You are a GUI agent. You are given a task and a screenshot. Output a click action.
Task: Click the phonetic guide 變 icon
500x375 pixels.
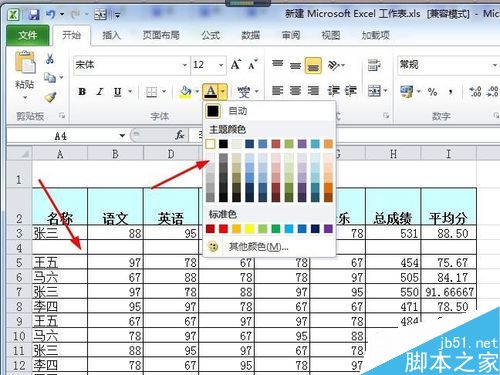pyautogui.click(x=243, y=92)
